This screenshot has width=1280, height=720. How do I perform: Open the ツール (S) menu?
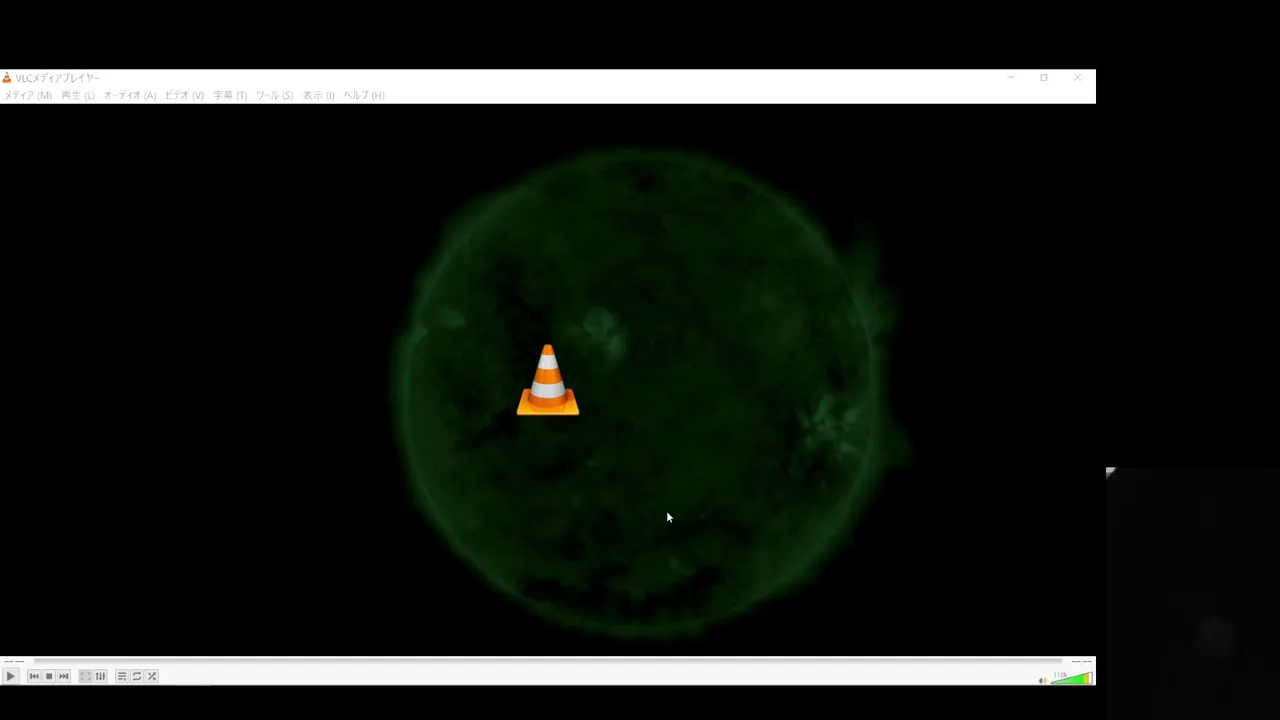tap(274, 95)
